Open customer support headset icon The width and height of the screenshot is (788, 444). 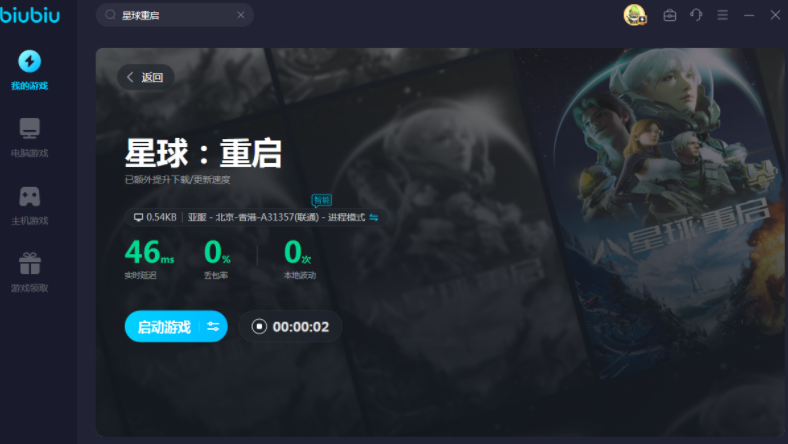(x=696, y=15)
